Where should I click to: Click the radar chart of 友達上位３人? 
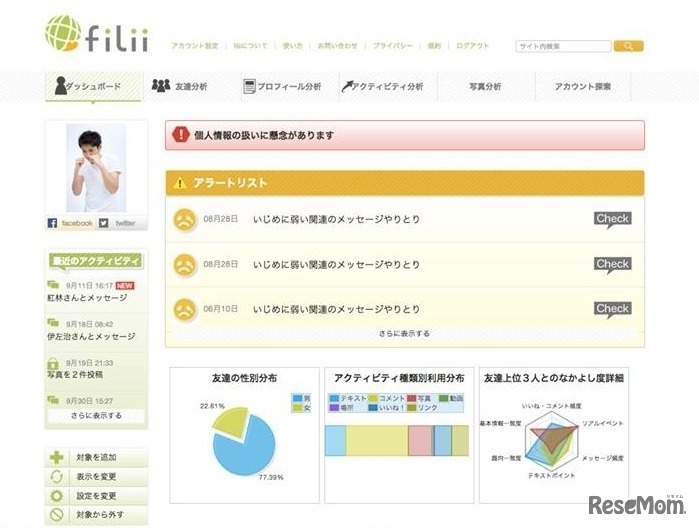pyautogui.click(x=552, y=441)
